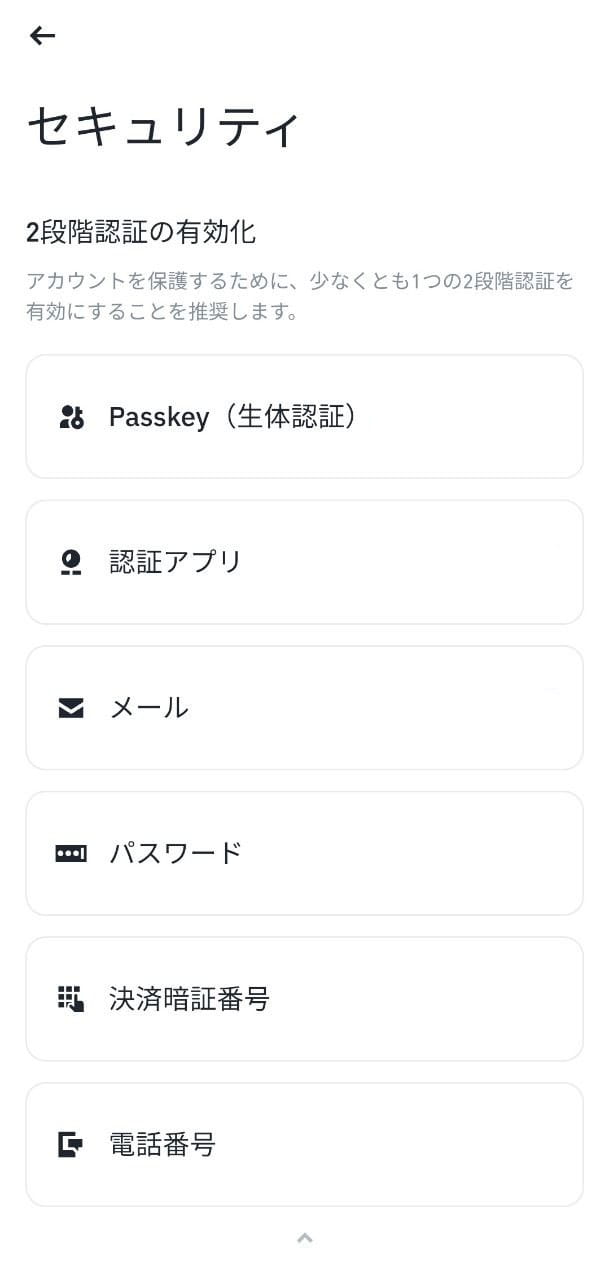The height and width of the screenshot is (1280, 610).
Task: Select パスワード from the verification method list
Action: (x=304, y=853)
